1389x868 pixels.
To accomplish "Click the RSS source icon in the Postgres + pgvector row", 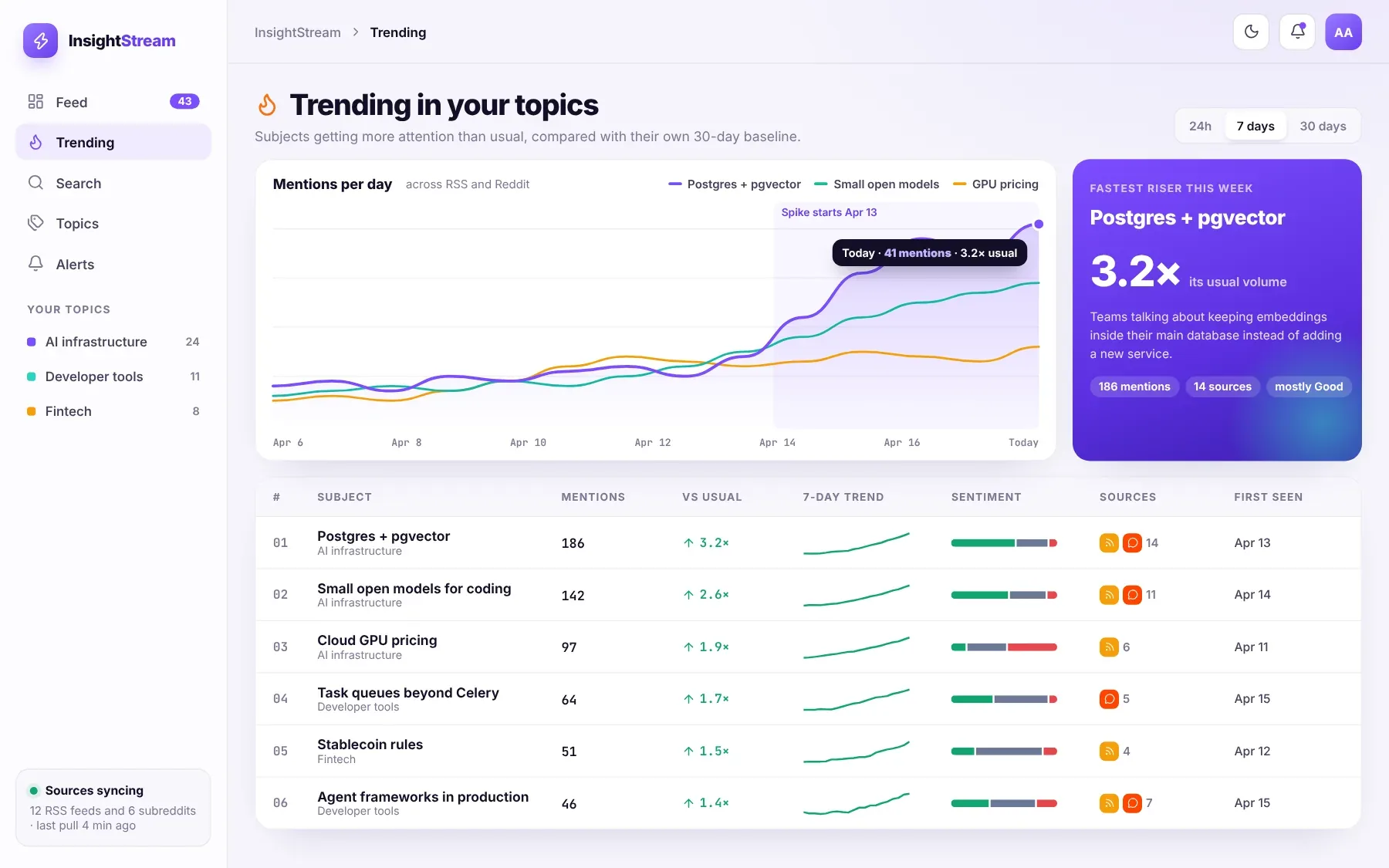I will 1109,543.
